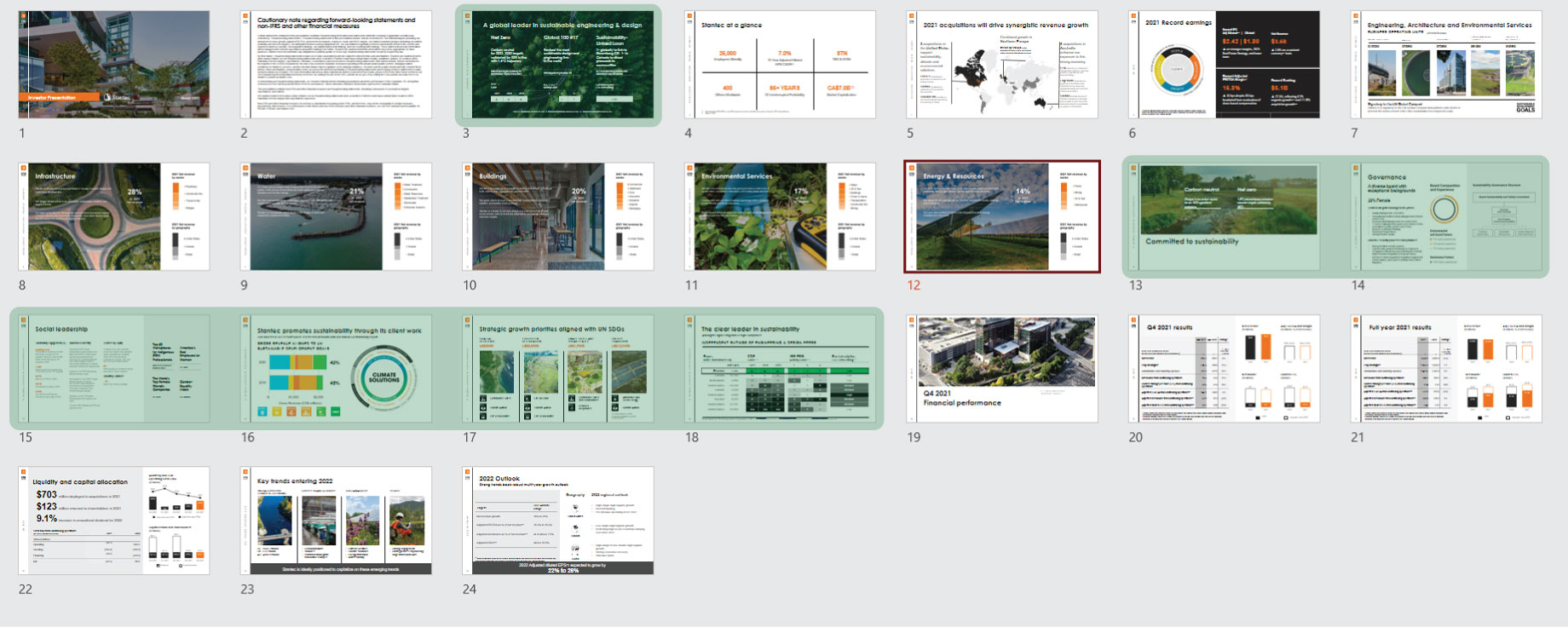Choose the Governance slide thumbnail
This screenshot has width=1568, height=627.
point(1446,217)
